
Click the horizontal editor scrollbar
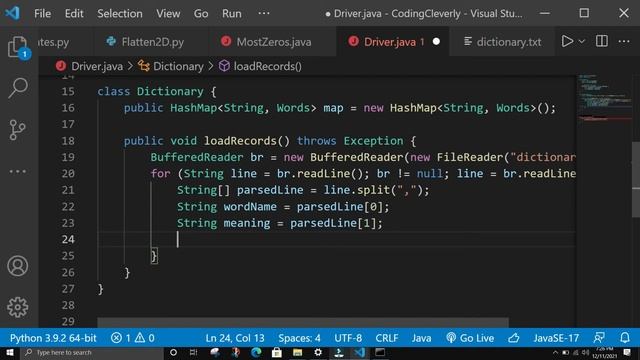(x=303, y=322)
